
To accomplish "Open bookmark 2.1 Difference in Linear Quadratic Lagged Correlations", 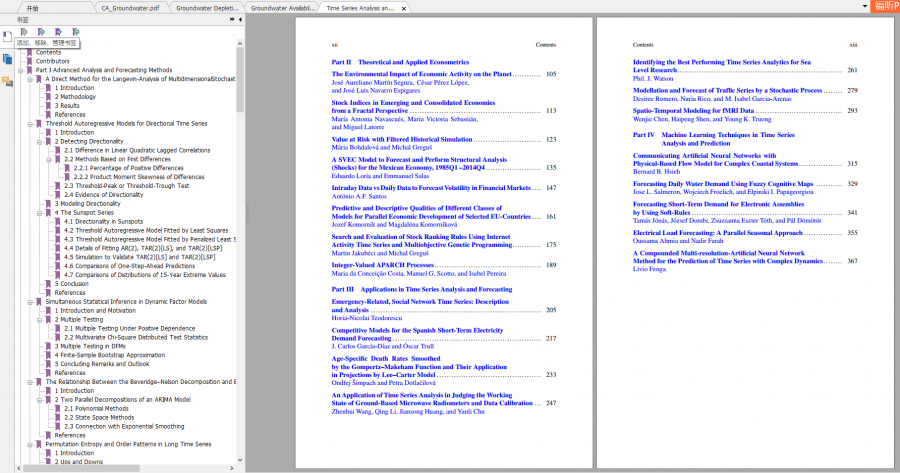I will pos(137,150).
